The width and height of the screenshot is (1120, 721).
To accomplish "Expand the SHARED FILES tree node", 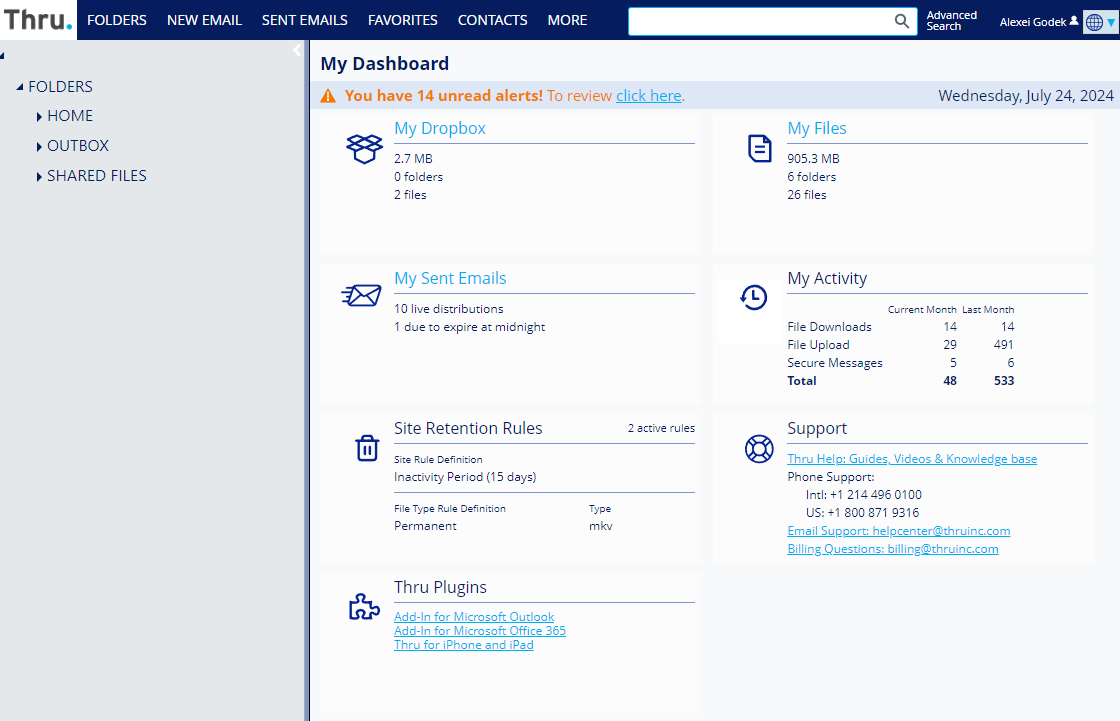I will pos(39,177).
